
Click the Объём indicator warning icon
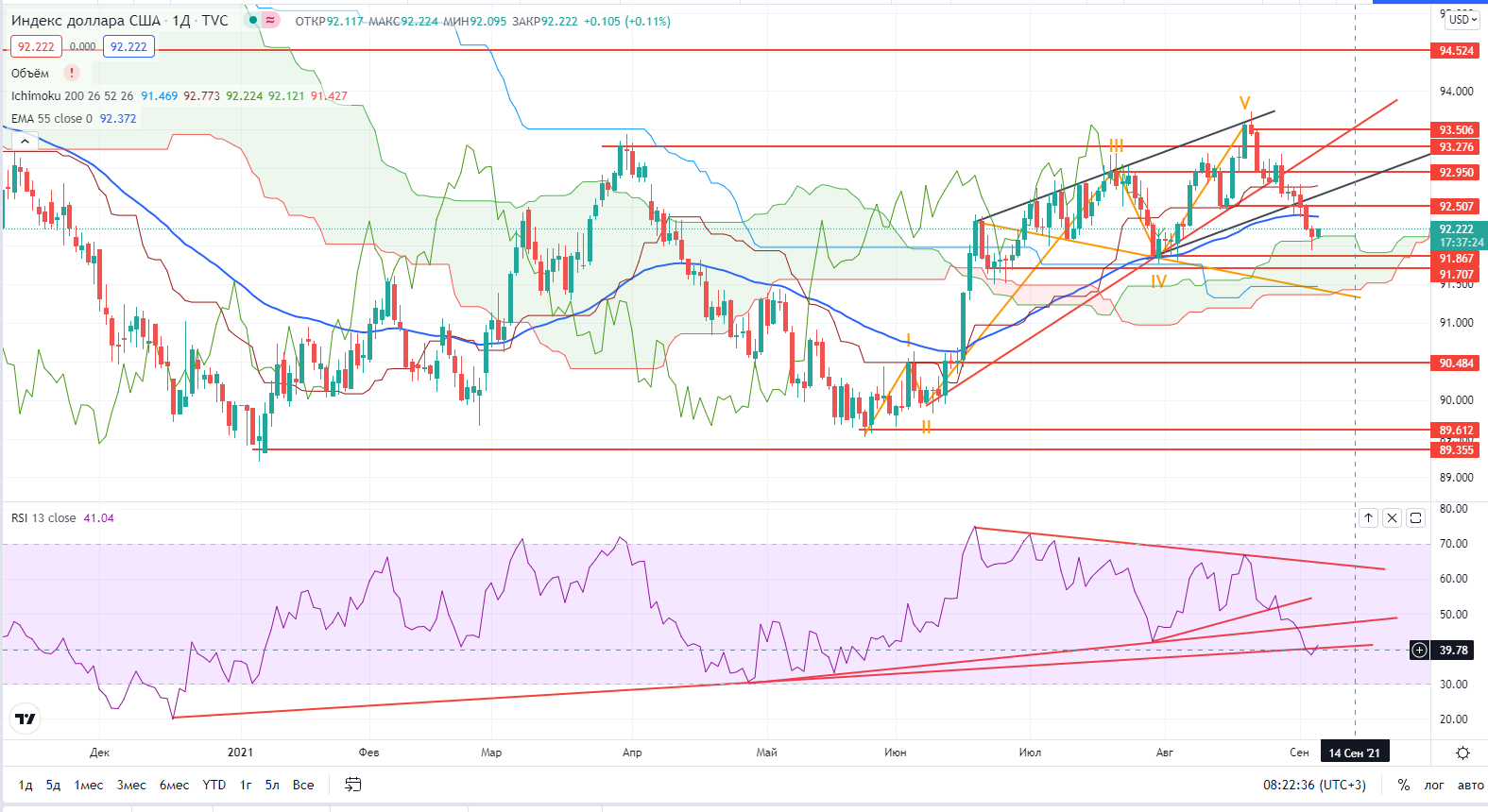(x=72, y=73)
